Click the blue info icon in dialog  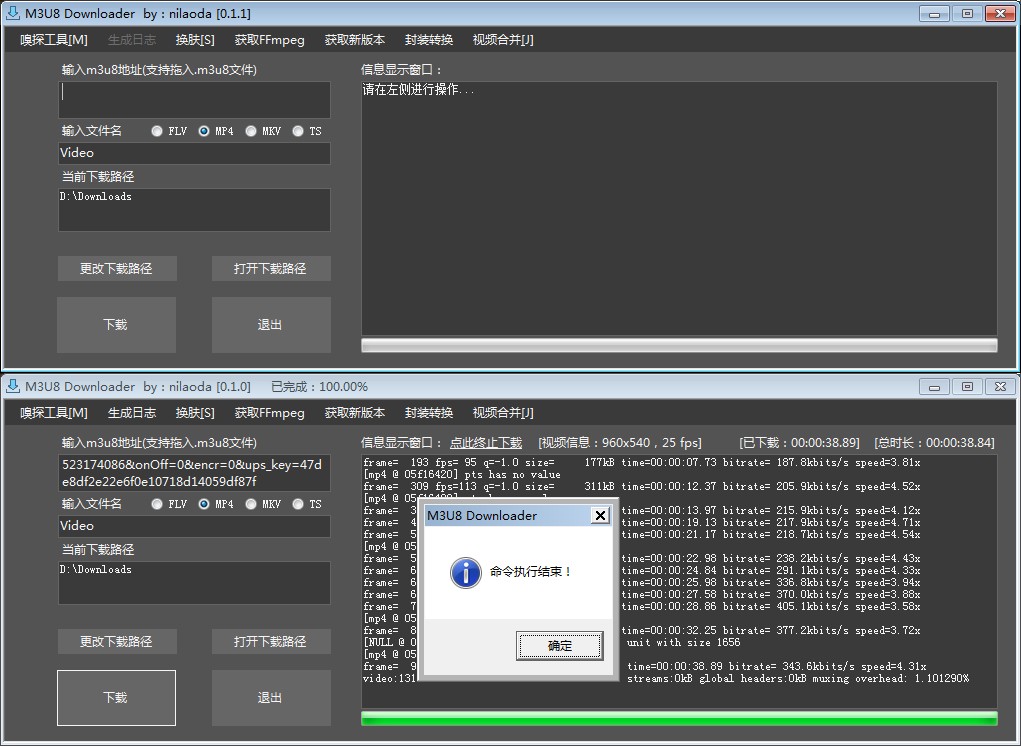point(466,573)
